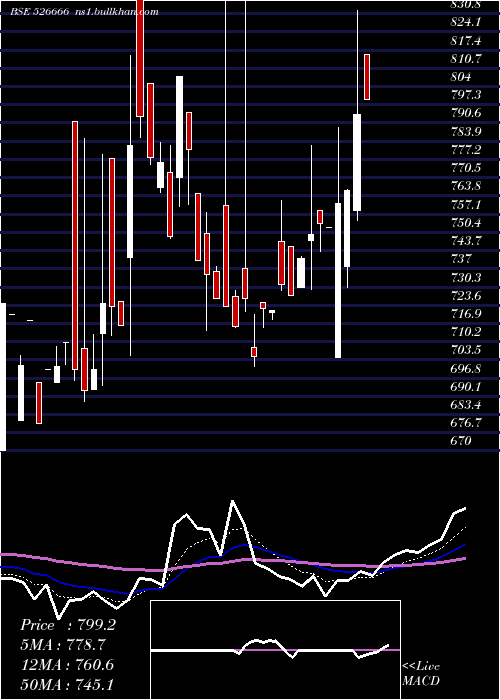This screenshot has height=700, width=500.
Task: Click the last red candlestick near 804
Action: 367,77
